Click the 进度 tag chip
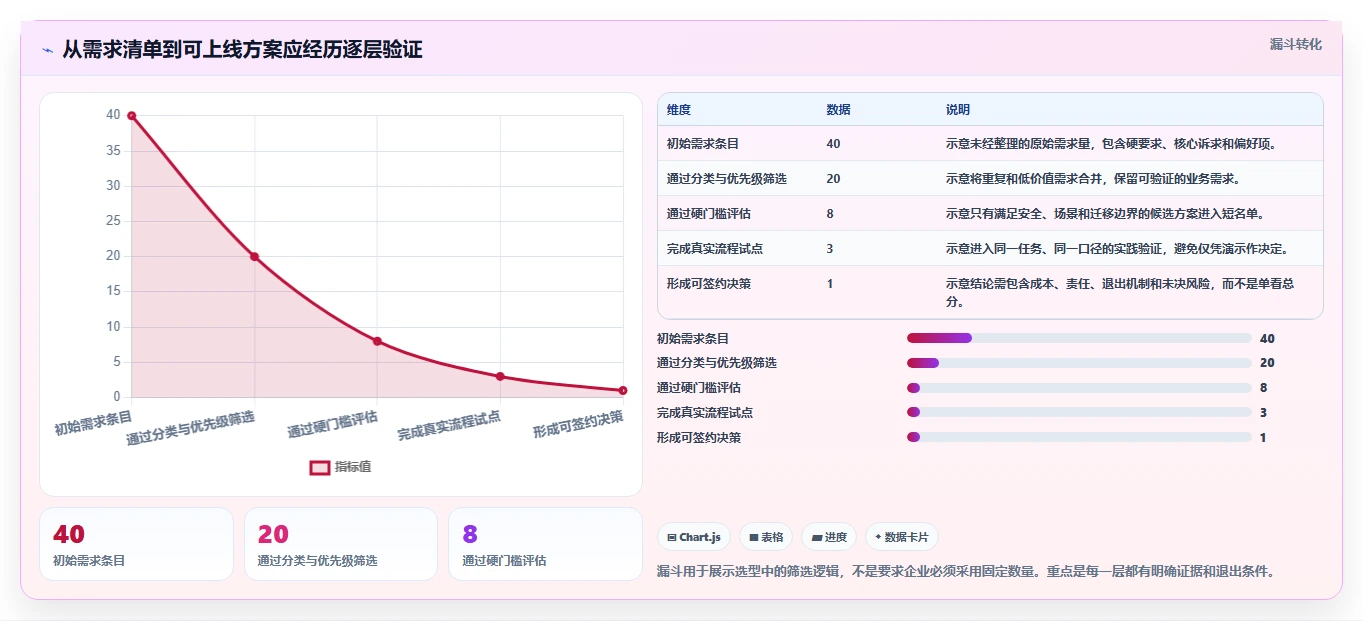This screenshot has width=1363, height=621. tap(829, 537)
